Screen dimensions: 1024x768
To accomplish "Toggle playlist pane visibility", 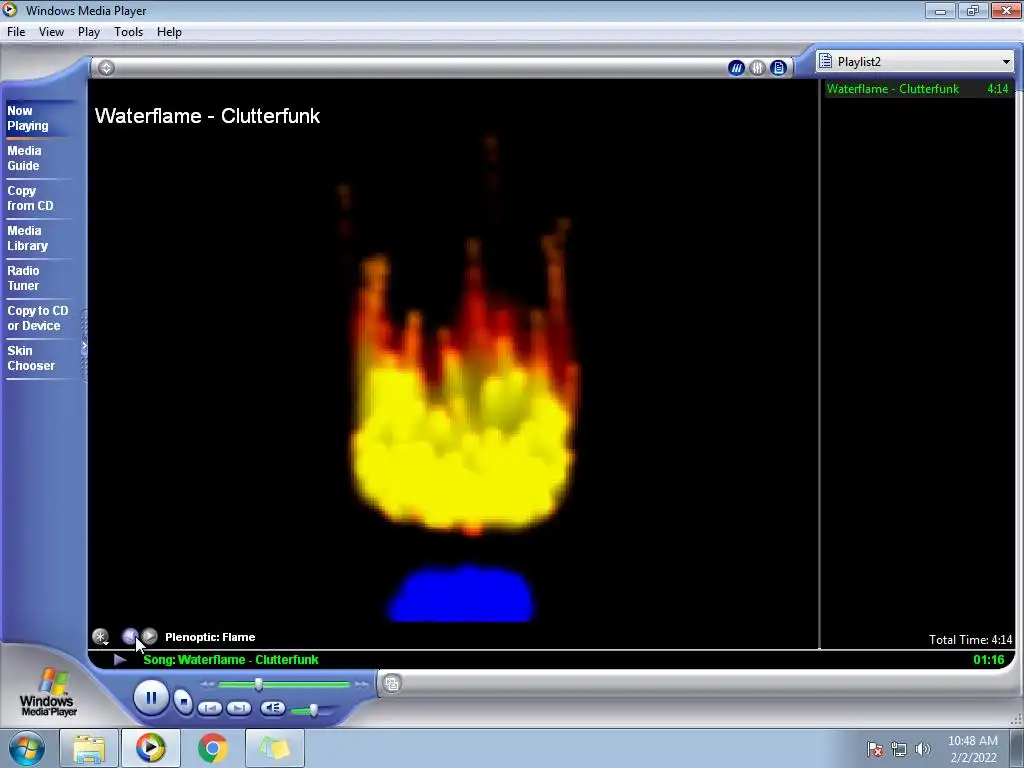I will click(x=778, y=67).
